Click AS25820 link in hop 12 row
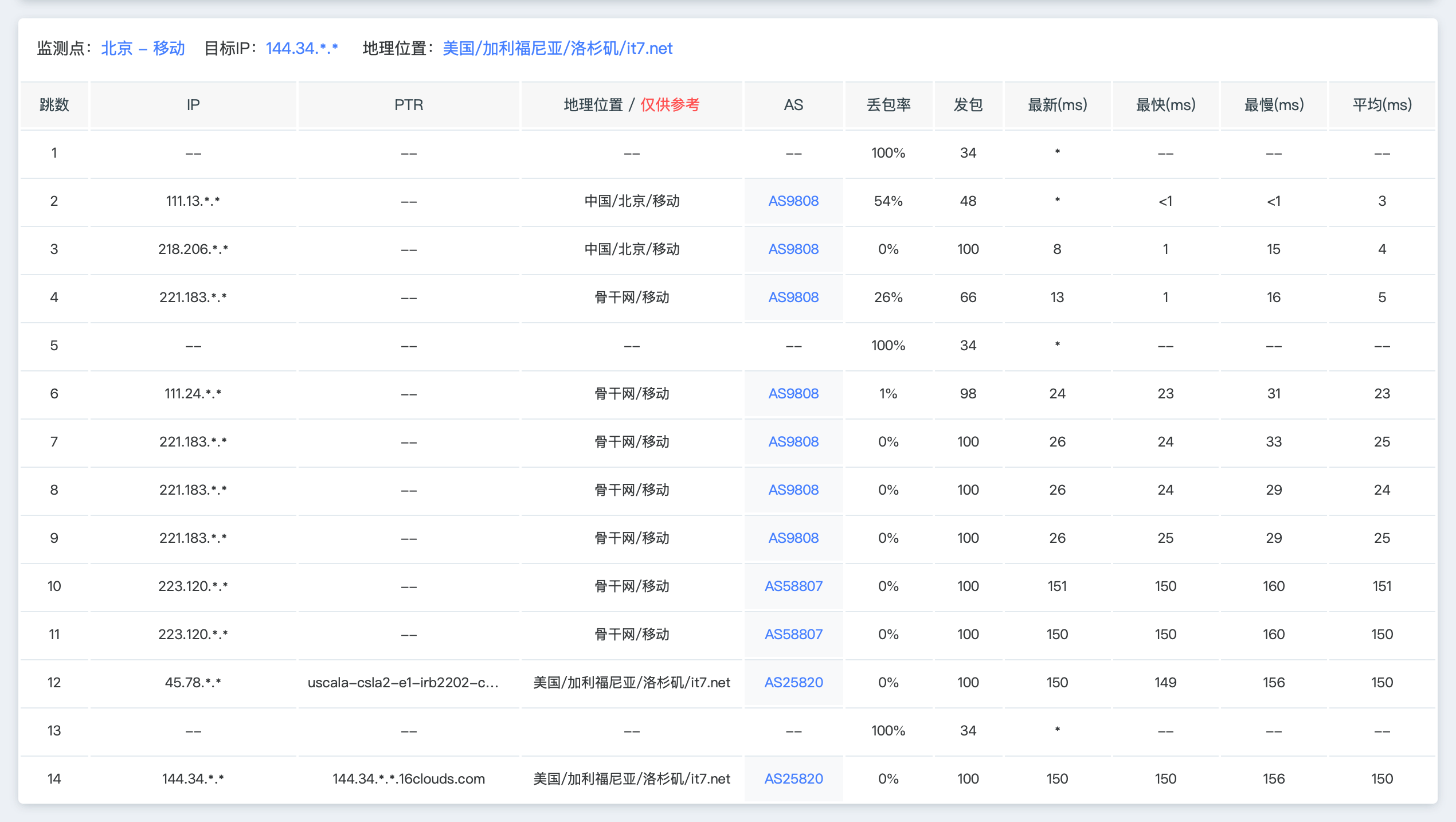 (793, 683)
